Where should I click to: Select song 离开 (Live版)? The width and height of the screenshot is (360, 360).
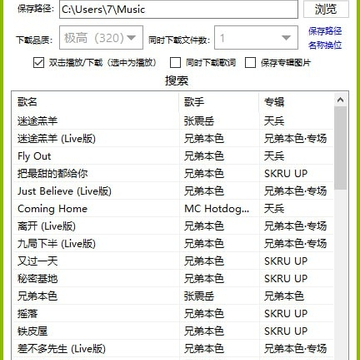click(x=47, y=226)
